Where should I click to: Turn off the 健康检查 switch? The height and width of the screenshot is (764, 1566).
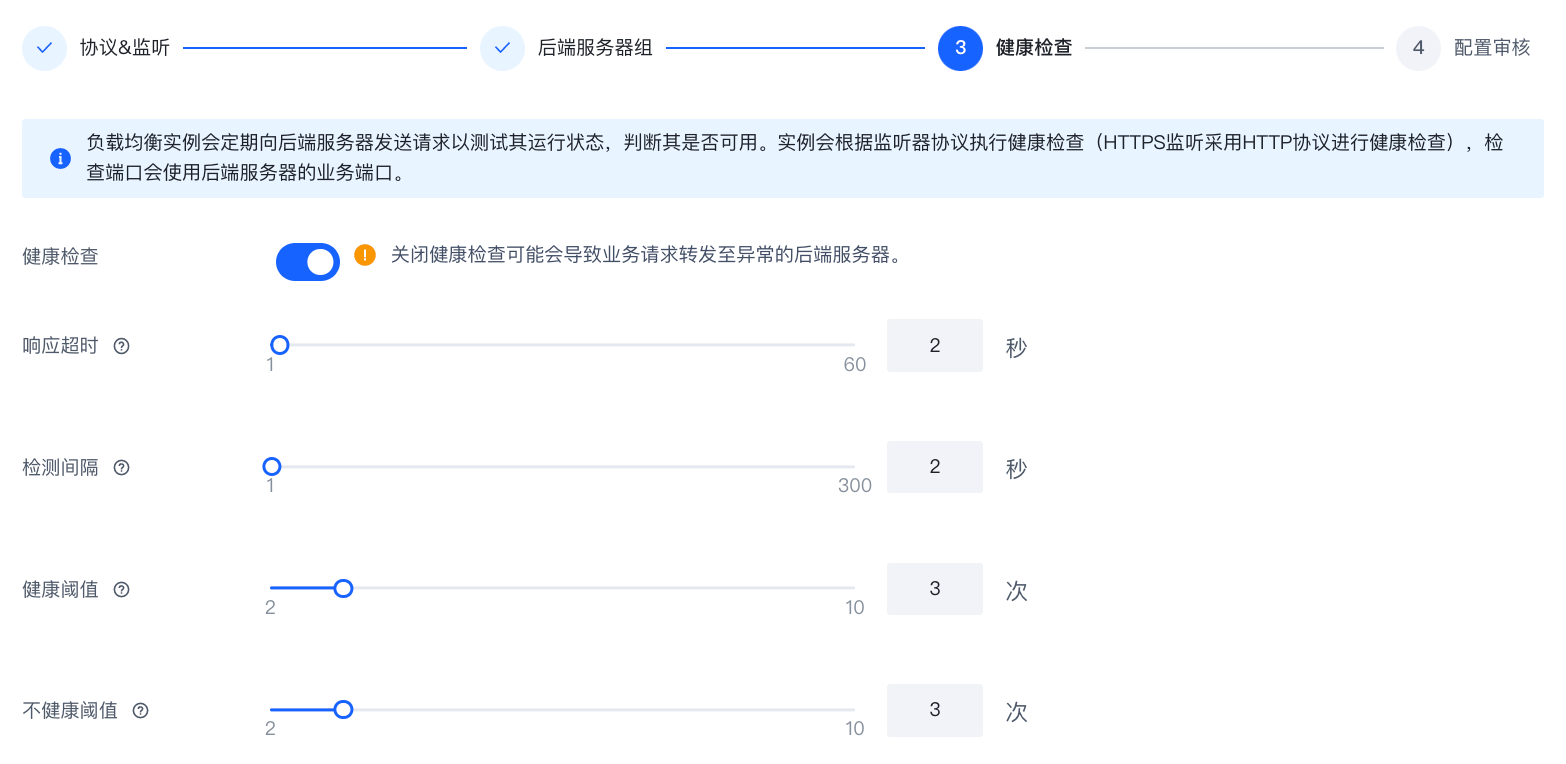[308, 262]
